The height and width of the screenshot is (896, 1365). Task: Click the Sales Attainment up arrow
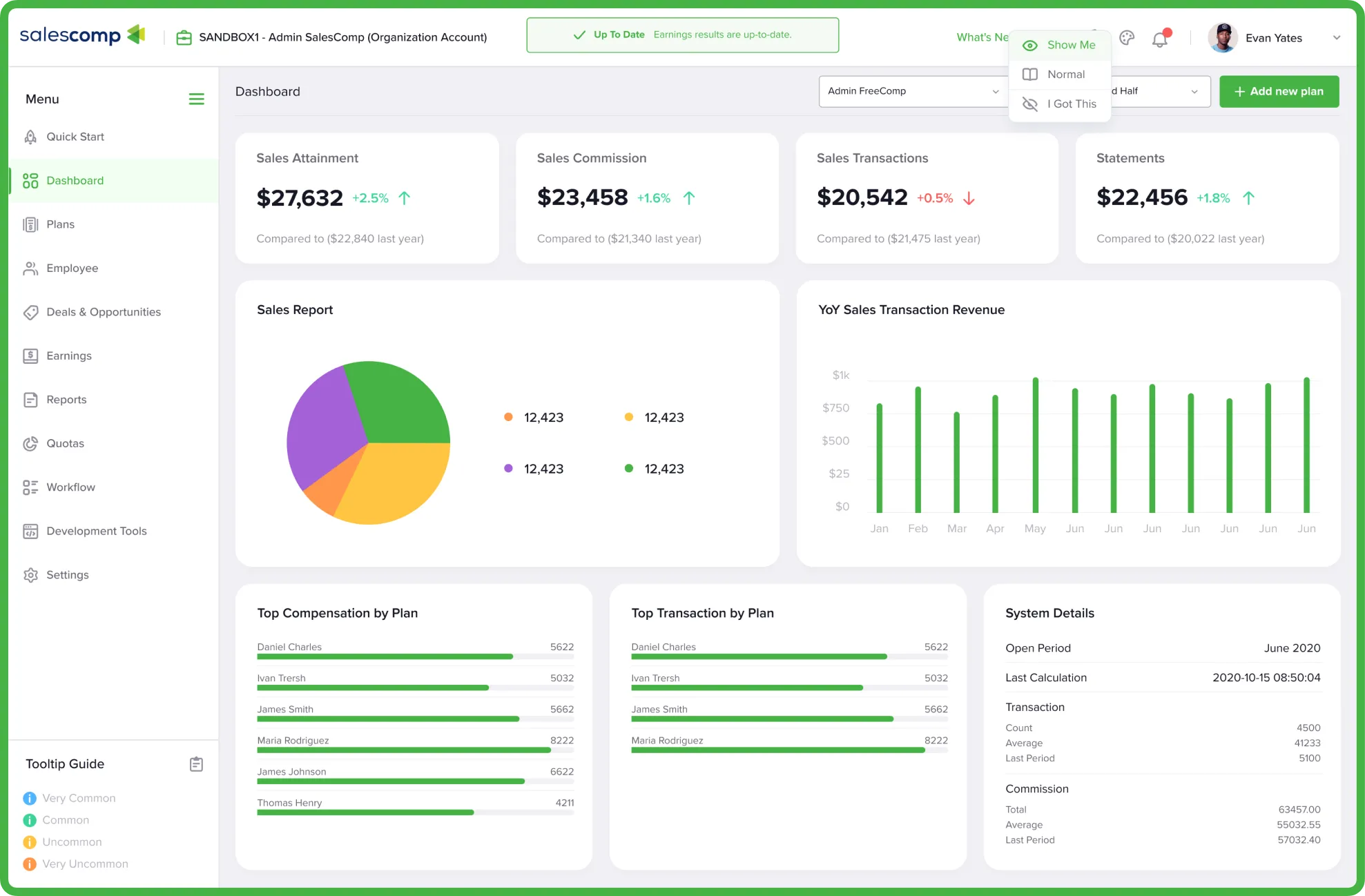coord(405,198)
